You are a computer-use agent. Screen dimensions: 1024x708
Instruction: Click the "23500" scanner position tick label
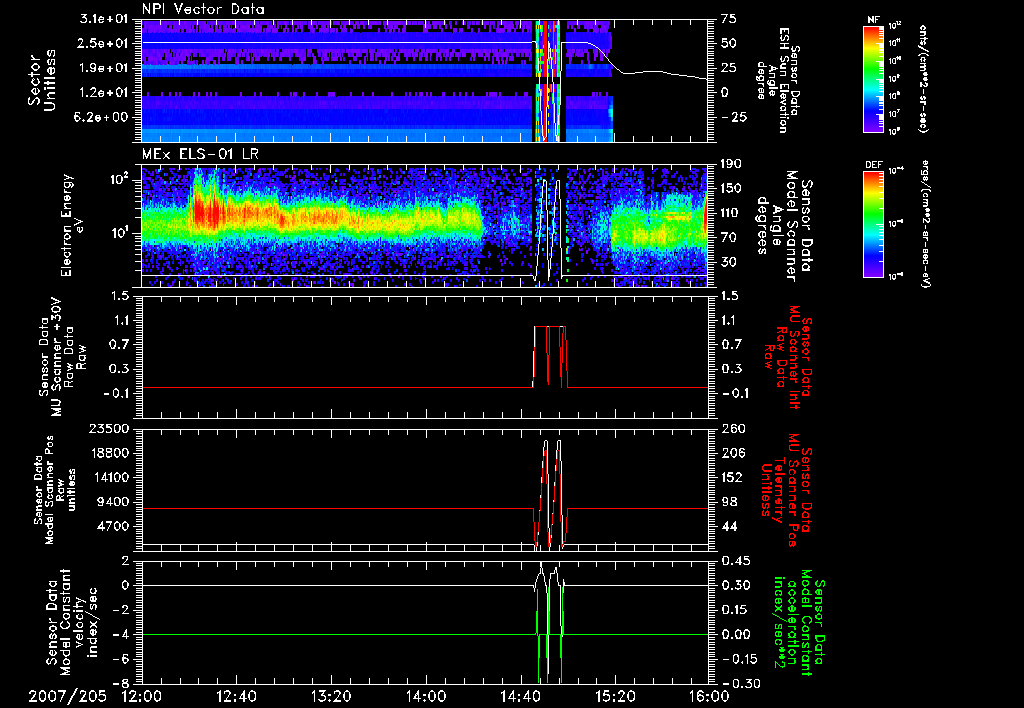click(108, 428)
